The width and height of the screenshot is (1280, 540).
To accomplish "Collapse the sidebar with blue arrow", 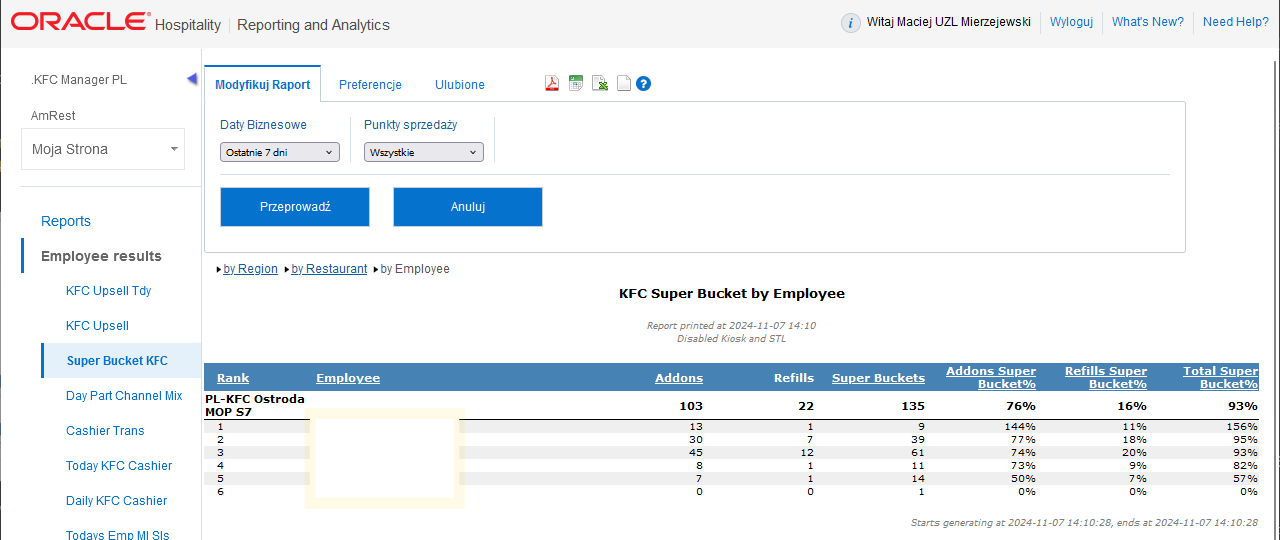I will [192, 79].
